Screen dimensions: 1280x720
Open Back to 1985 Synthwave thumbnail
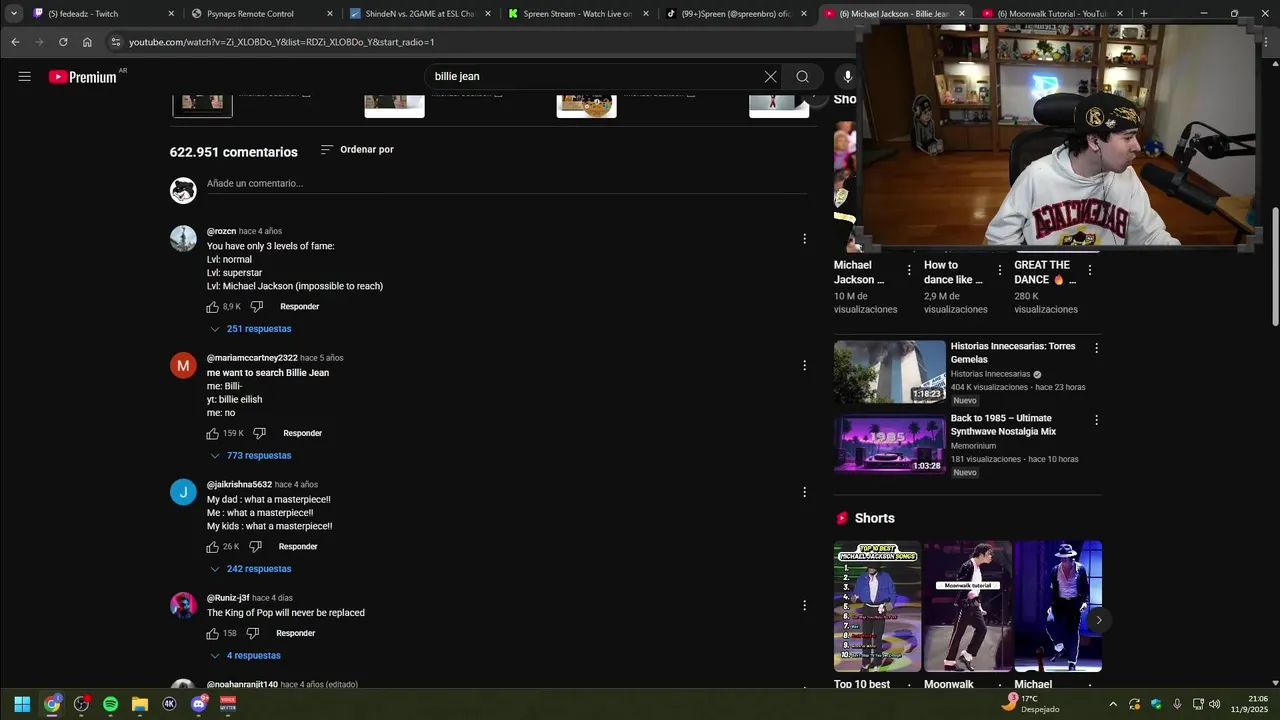coord(889,443)
